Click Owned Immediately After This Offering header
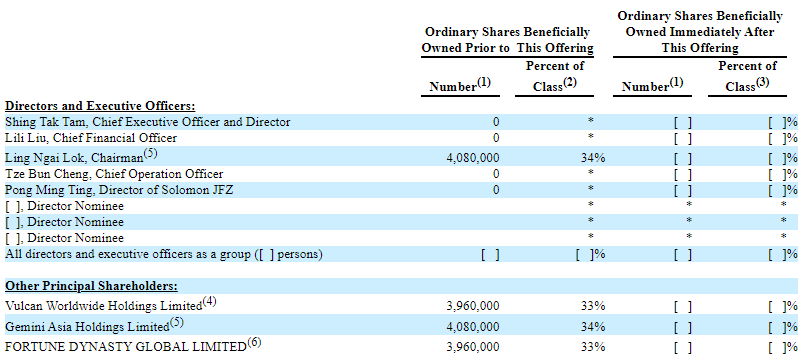This screenshot has height=363, width=804. coord(699,32)
